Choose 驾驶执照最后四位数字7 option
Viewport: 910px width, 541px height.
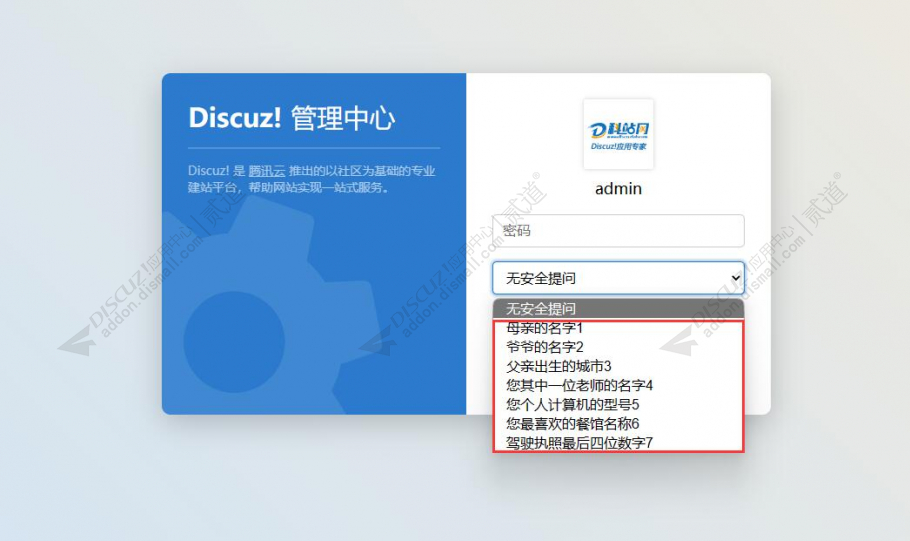(618, 443)
